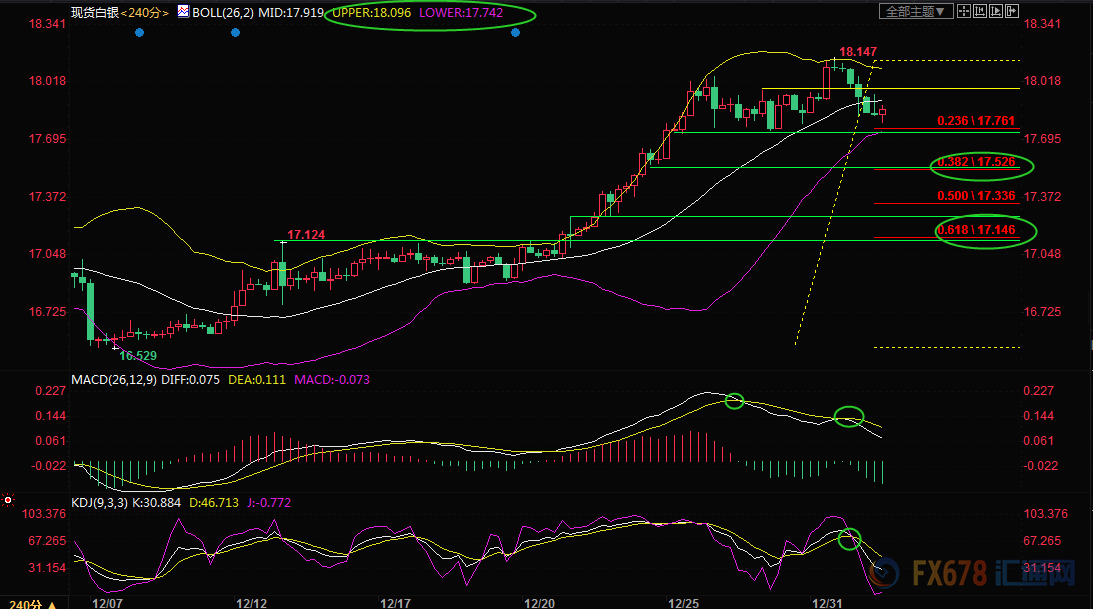Click the 12/25 date on the time axis
1093x609 pixels.
(x=684, y=603)
